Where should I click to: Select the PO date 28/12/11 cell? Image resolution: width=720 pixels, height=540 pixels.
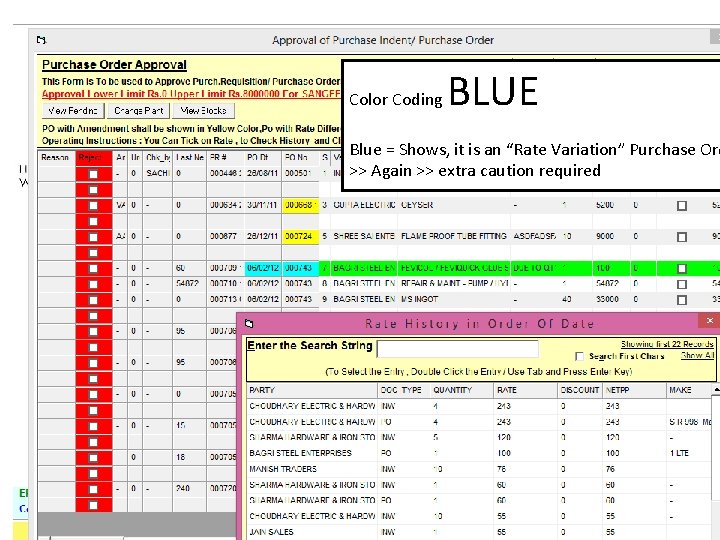(262, 236)
